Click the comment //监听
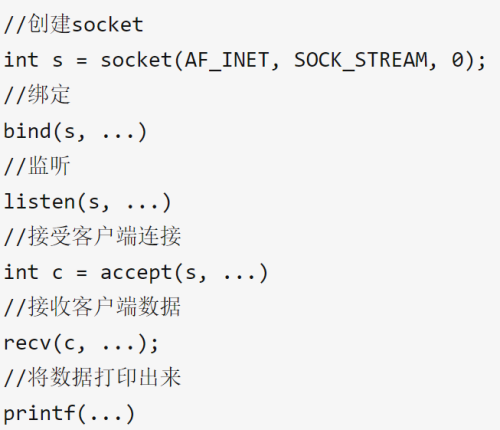 coord(37,166)
